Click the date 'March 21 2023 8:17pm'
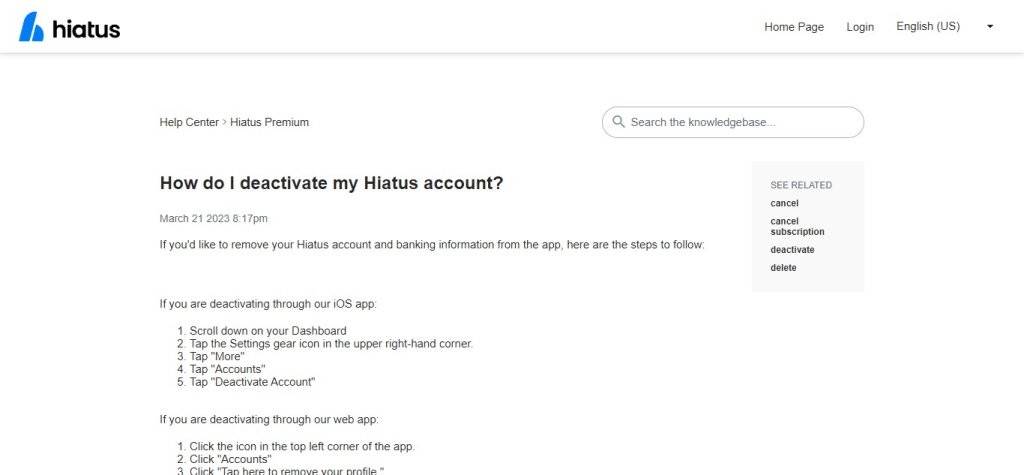Screen dimensions: 1024x475 pyautogui.click(x=214, y=218)
